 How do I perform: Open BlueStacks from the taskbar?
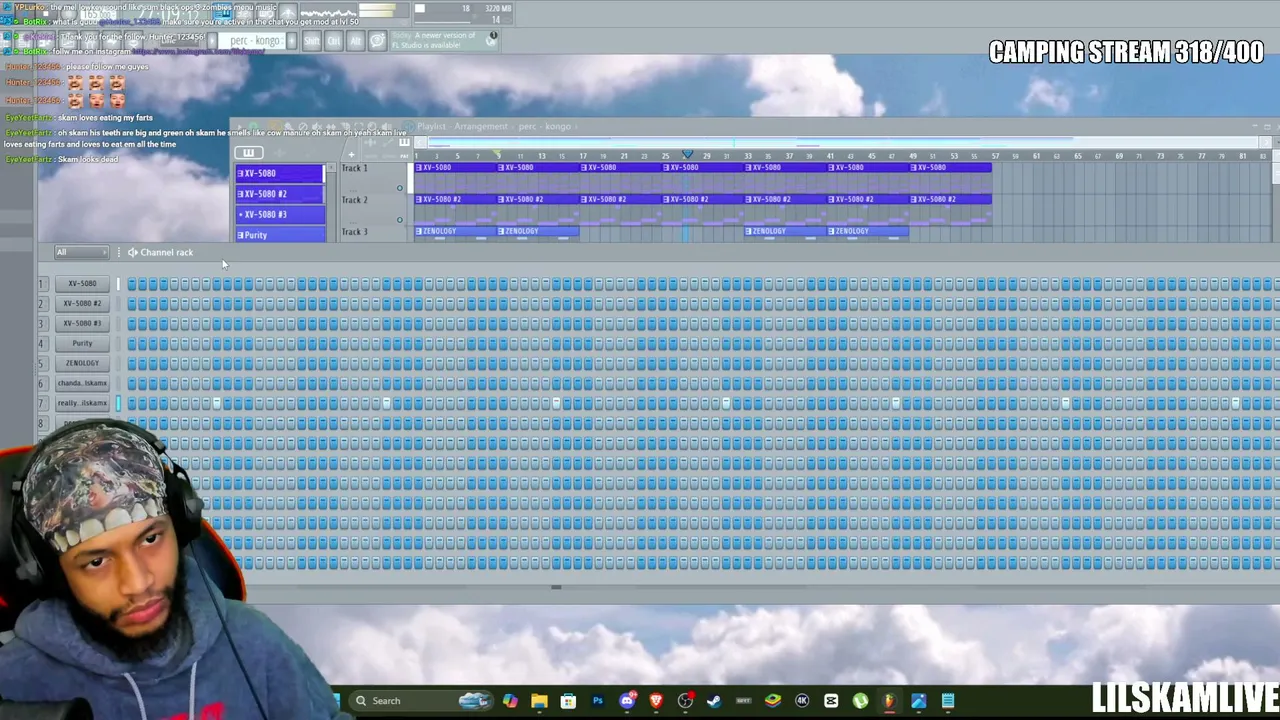pyautogui.click(x=772, y=701)
